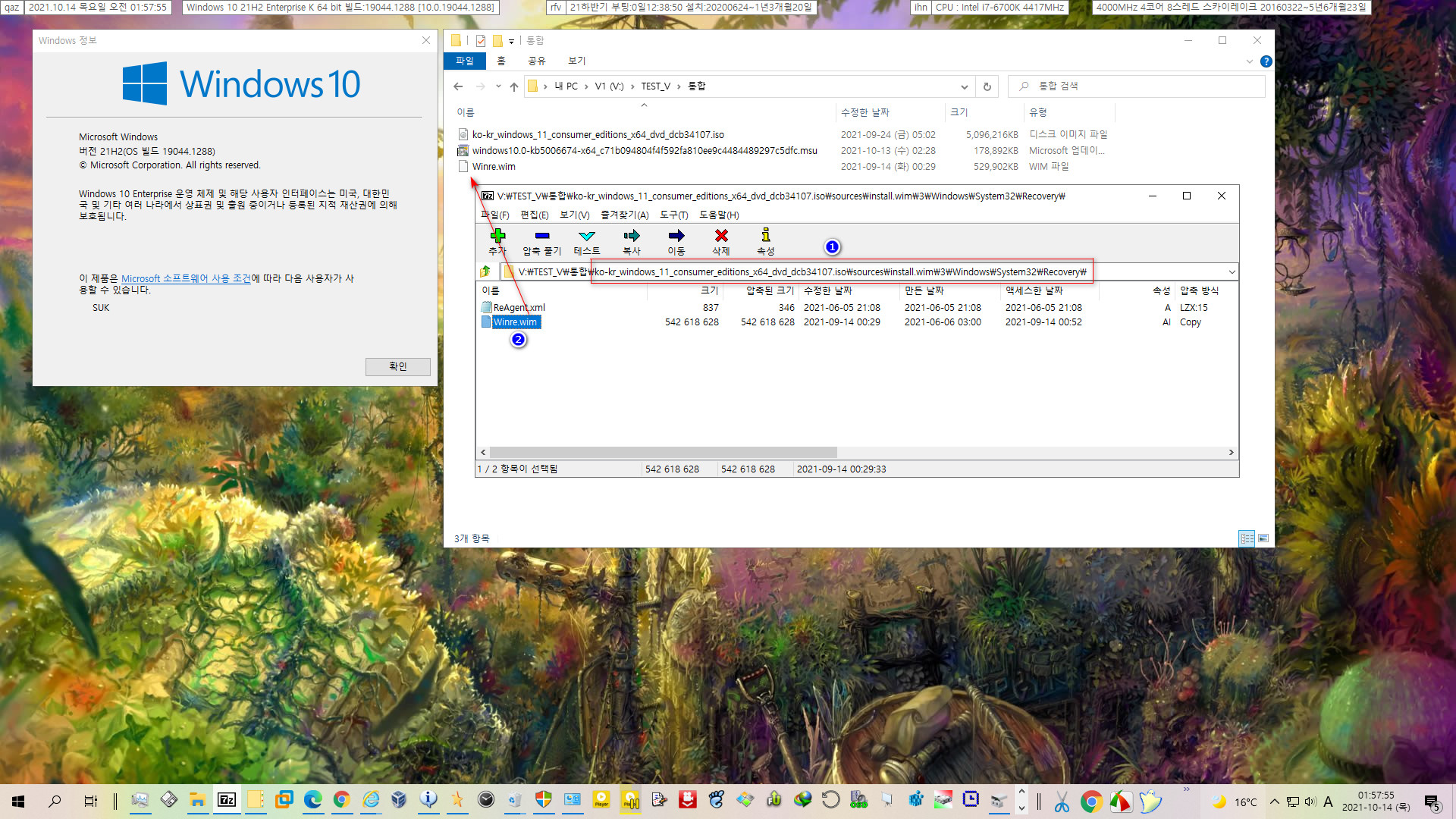
Task: Open Task View from taskbar
Action: point(90,801)
